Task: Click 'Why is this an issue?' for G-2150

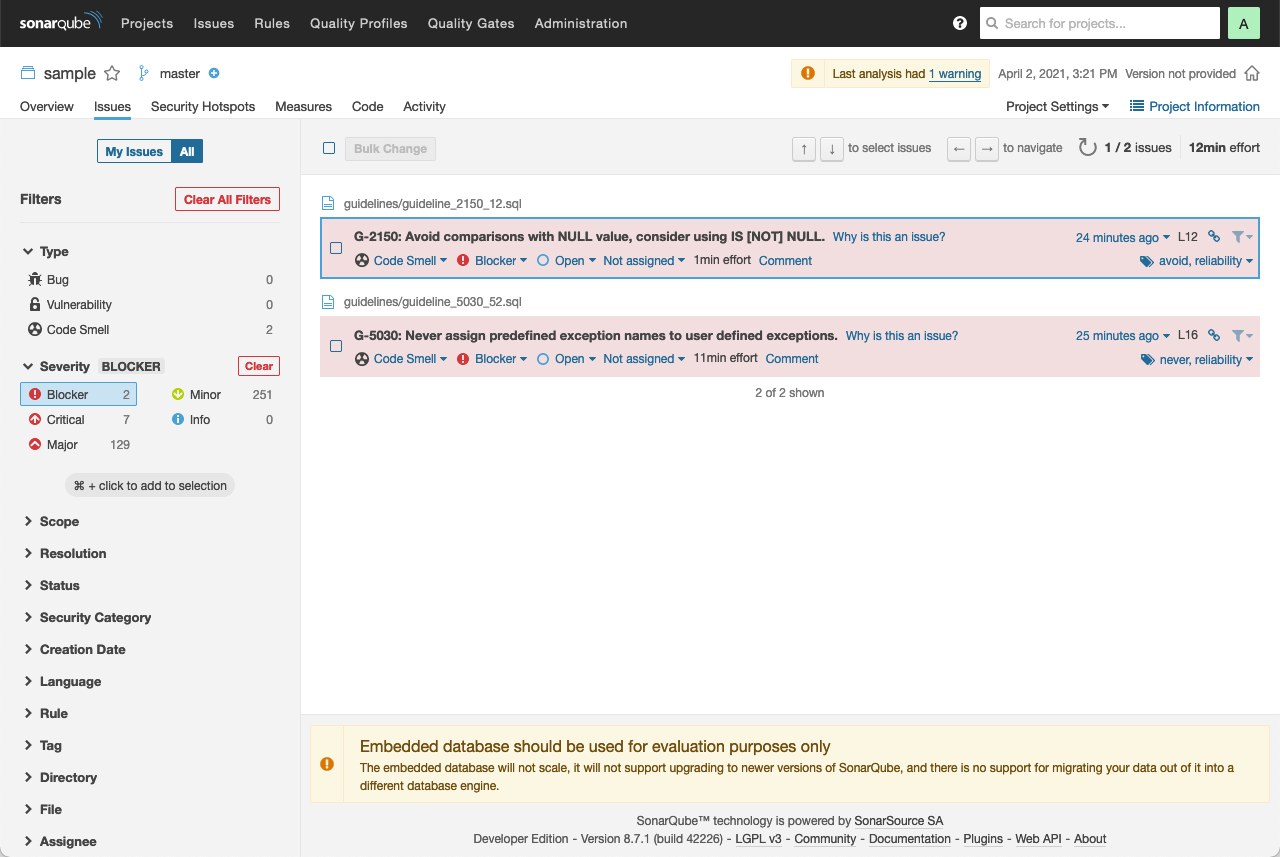Action: coord(889,237)
